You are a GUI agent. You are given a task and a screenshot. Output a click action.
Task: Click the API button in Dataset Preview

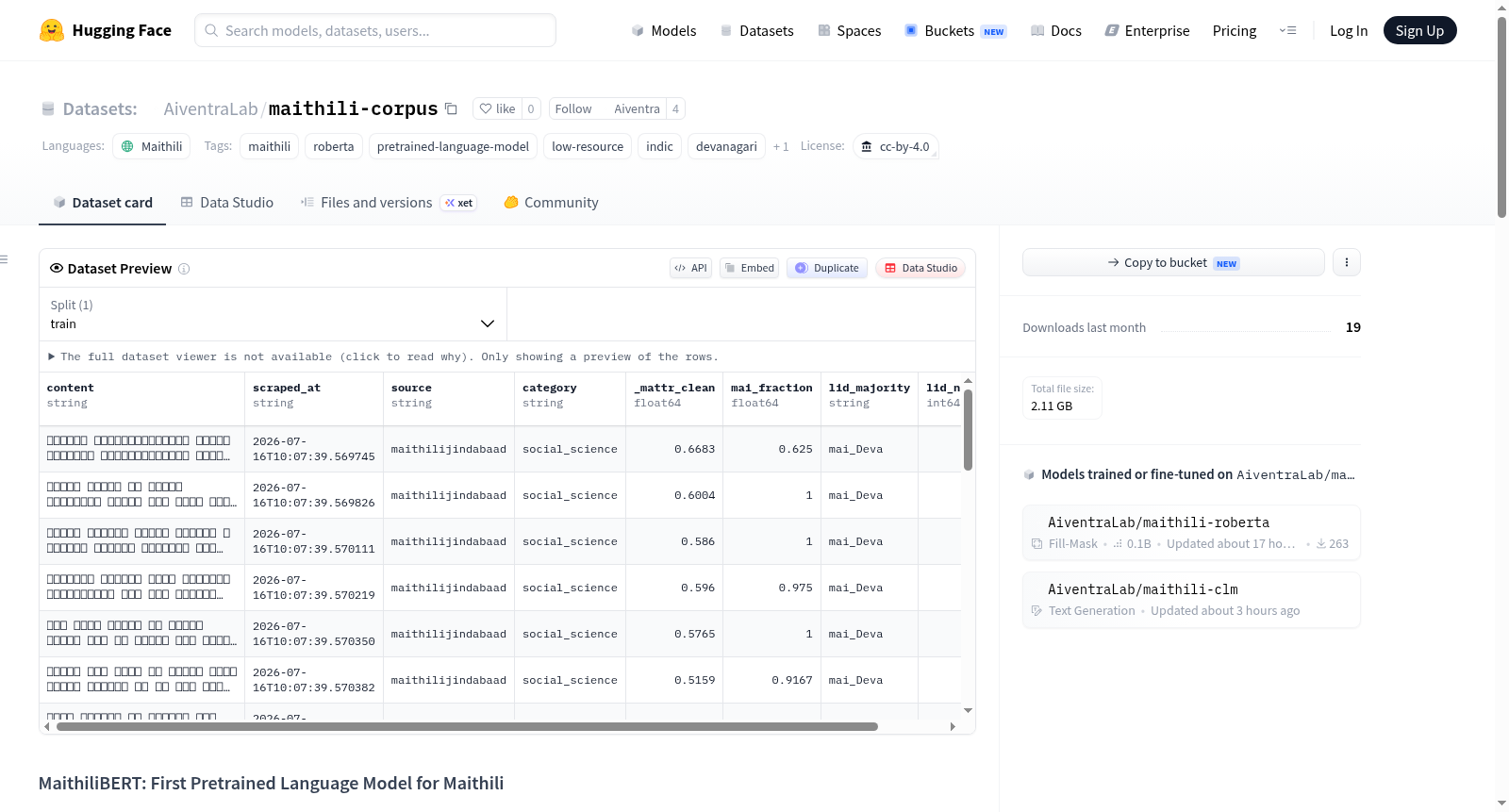coord(690,268)
